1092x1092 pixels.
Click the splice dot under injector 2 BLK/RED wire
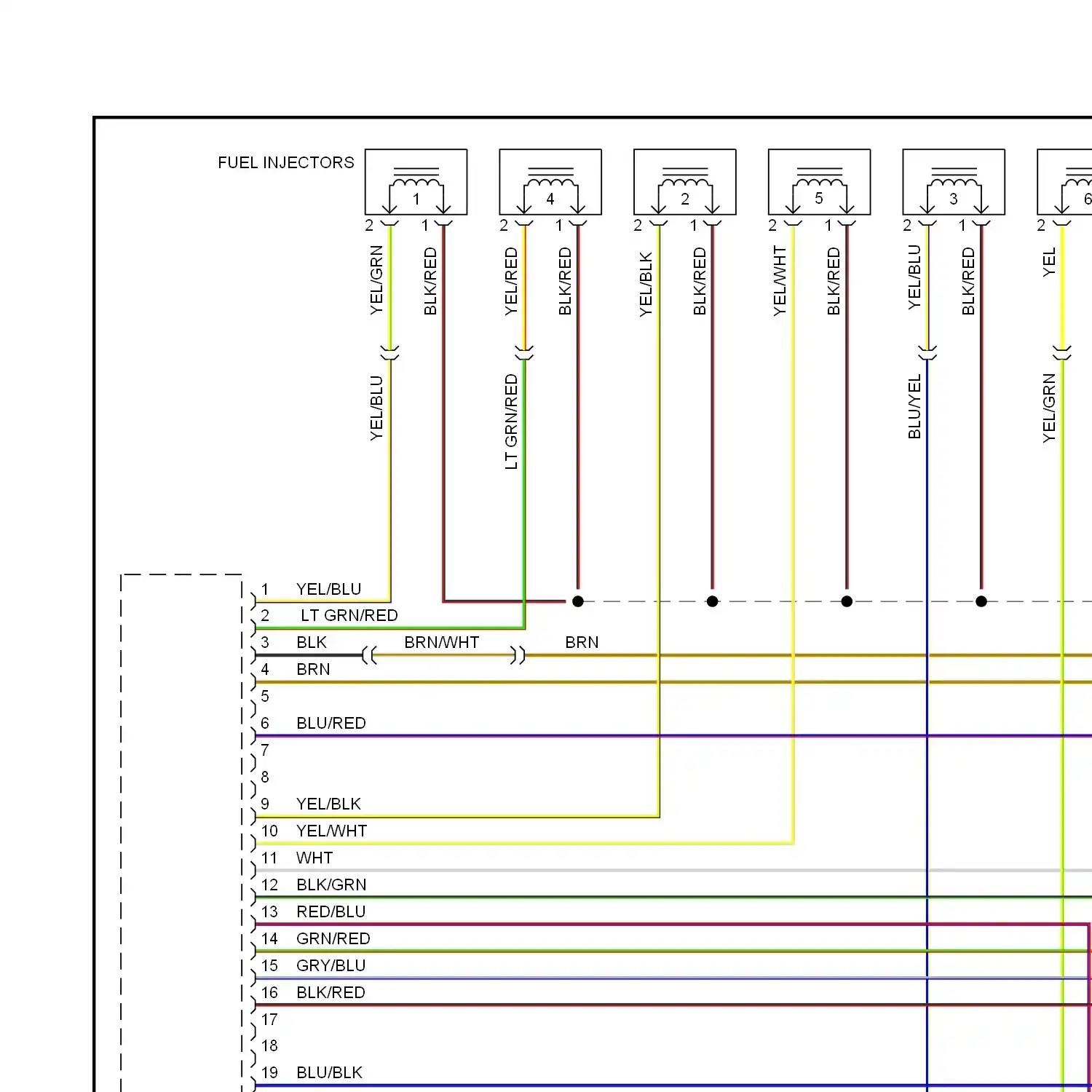tap(712, 601)
